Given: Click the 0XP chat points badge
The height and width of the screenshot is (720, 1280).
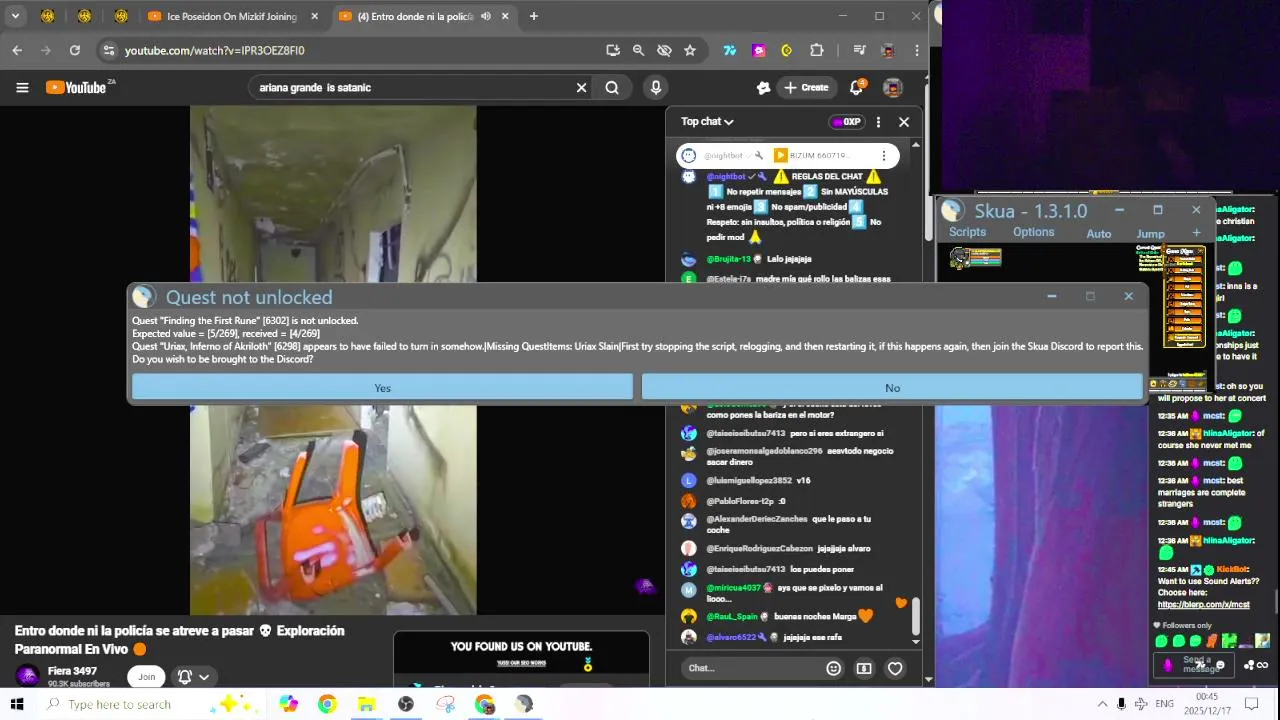Looking at the screenshot, I should [846, 122].
